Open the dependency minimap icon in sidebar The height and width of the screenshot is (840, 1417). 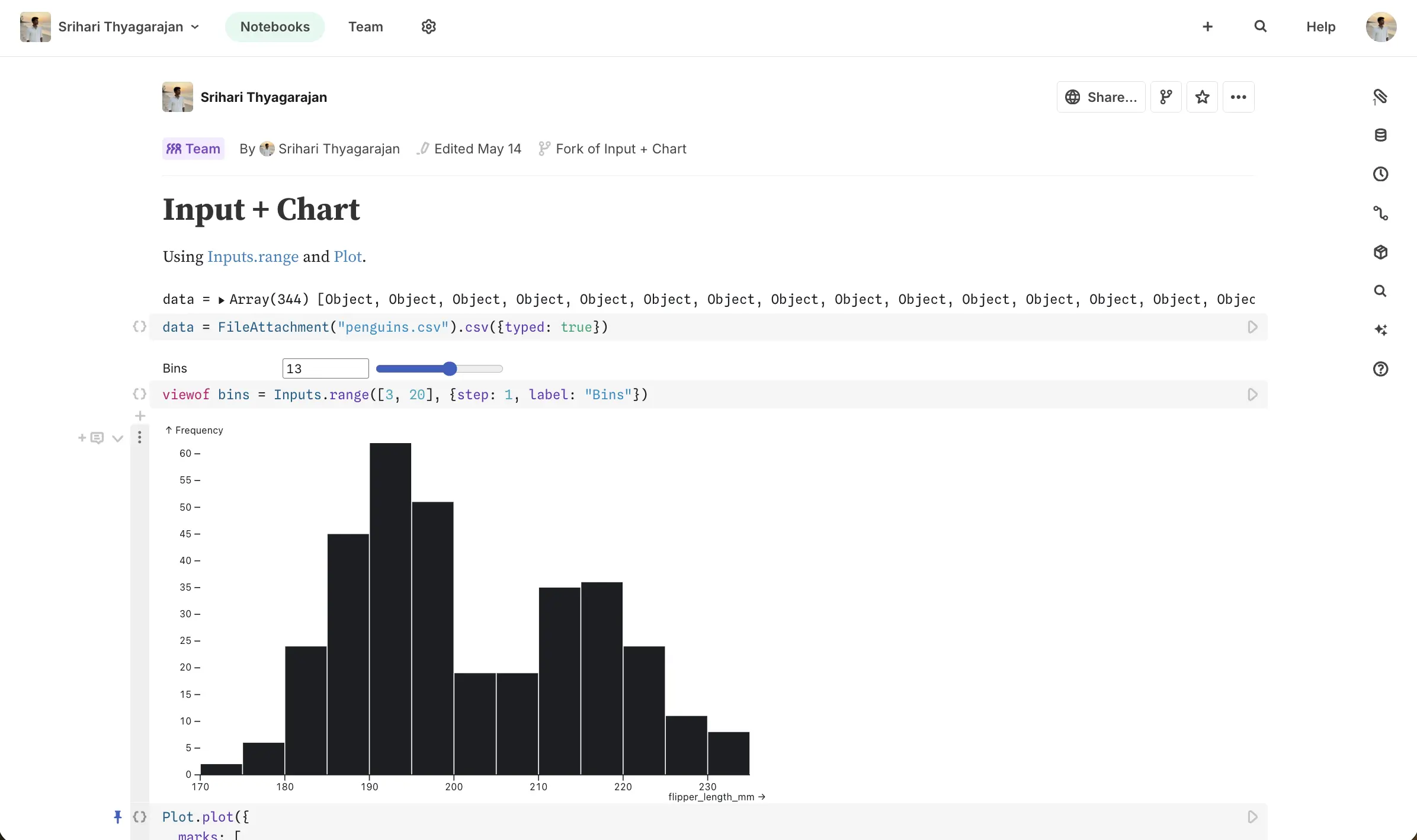click(1380, 213)
